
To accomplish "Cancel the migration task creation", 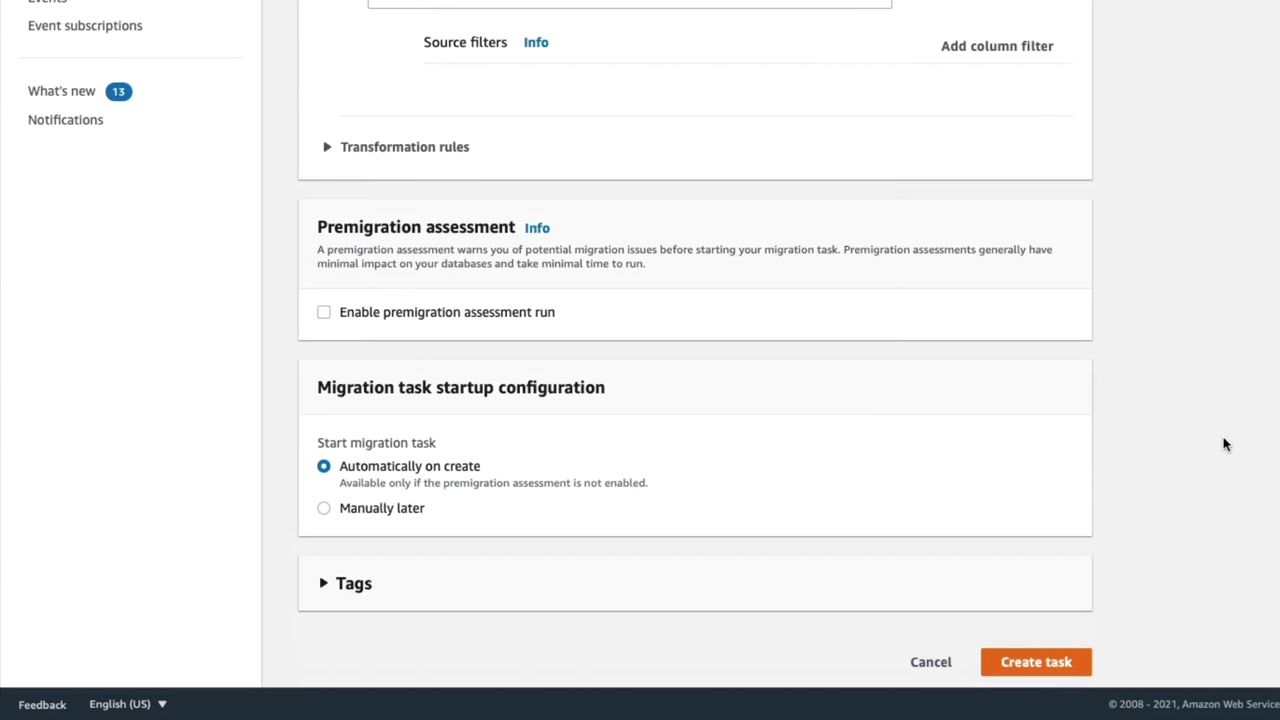I will click(931, 662).
